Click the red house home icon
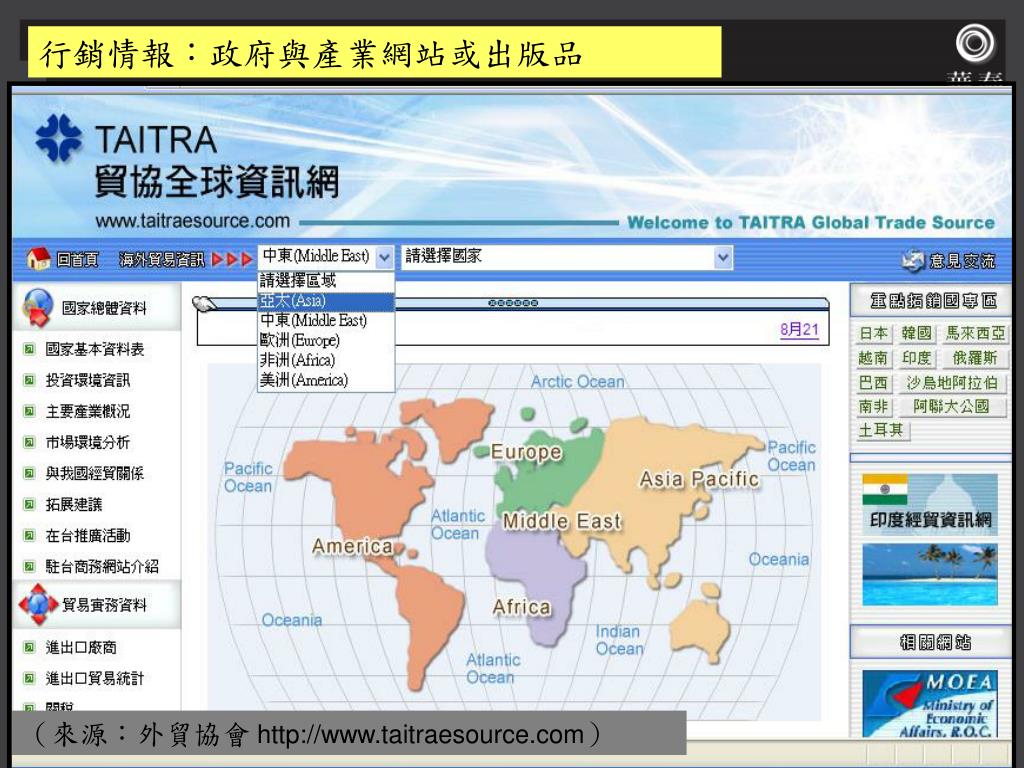Screen dimensions: 1024x768 point(38,259)
